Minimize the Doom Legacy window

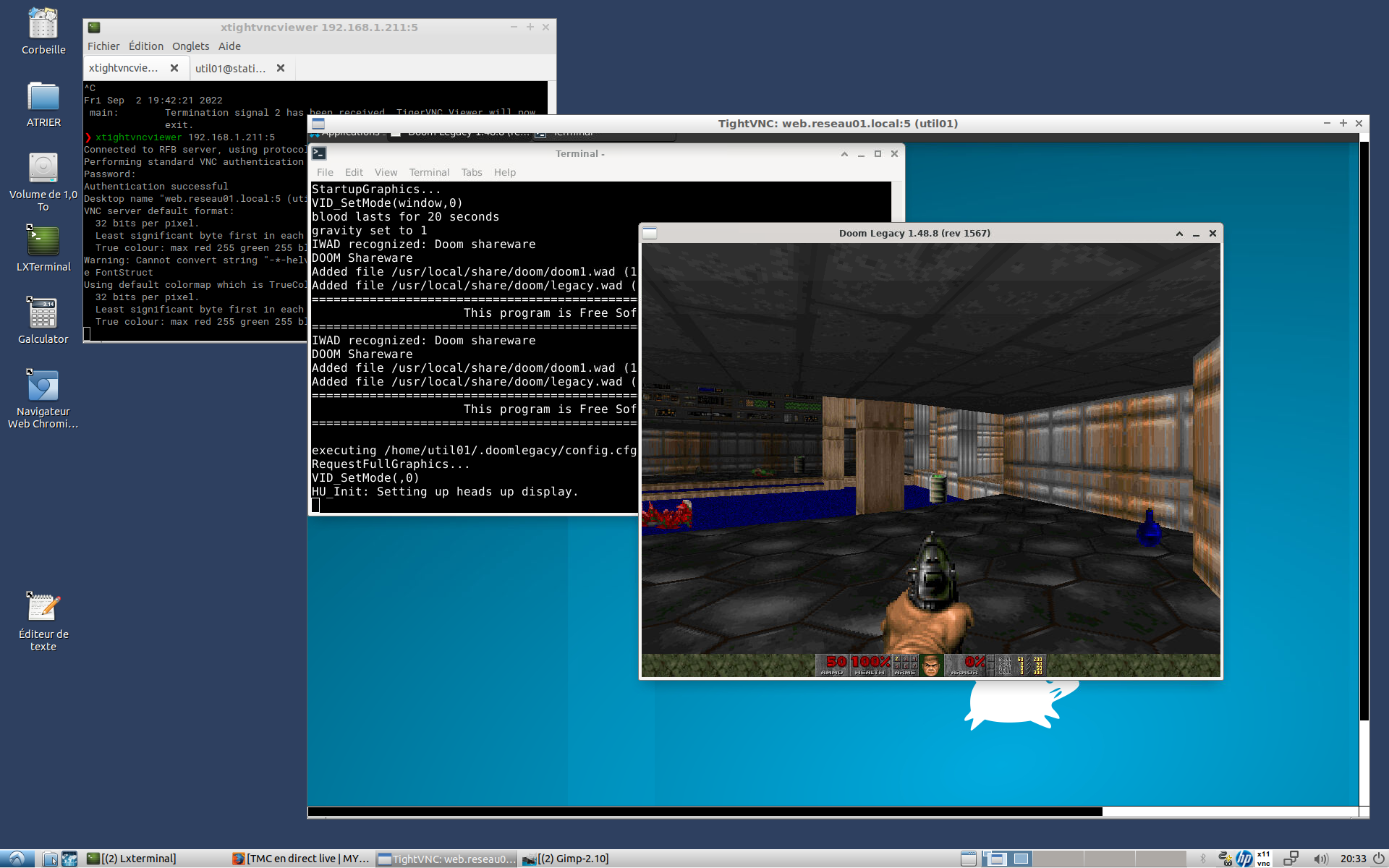tap(1196, 233)
